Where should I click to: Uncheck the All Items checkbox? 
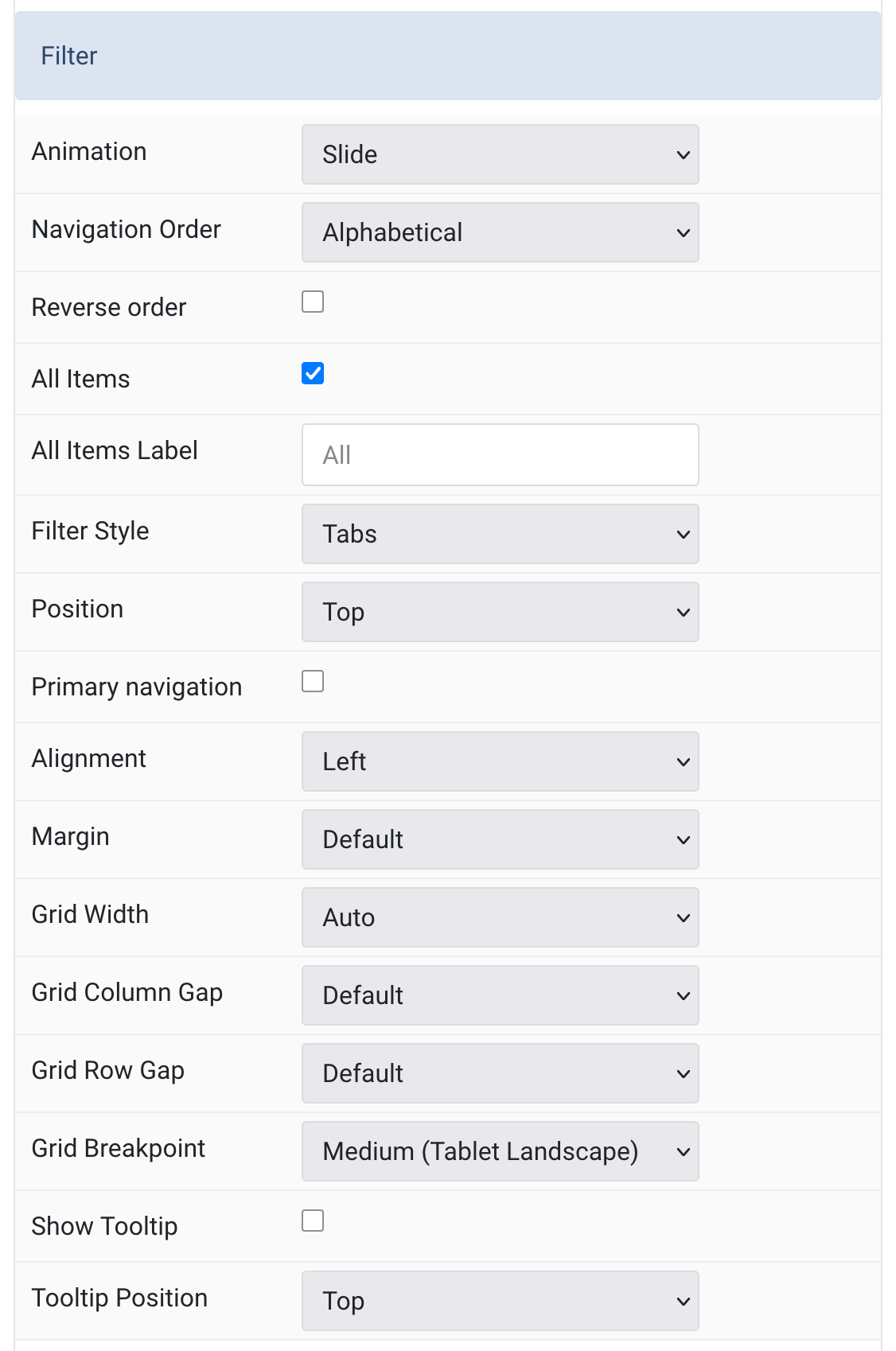(313, 373)
